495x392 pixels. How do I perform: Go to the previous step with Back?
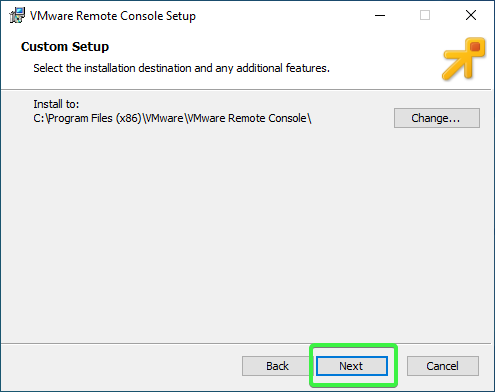point(277,366)
